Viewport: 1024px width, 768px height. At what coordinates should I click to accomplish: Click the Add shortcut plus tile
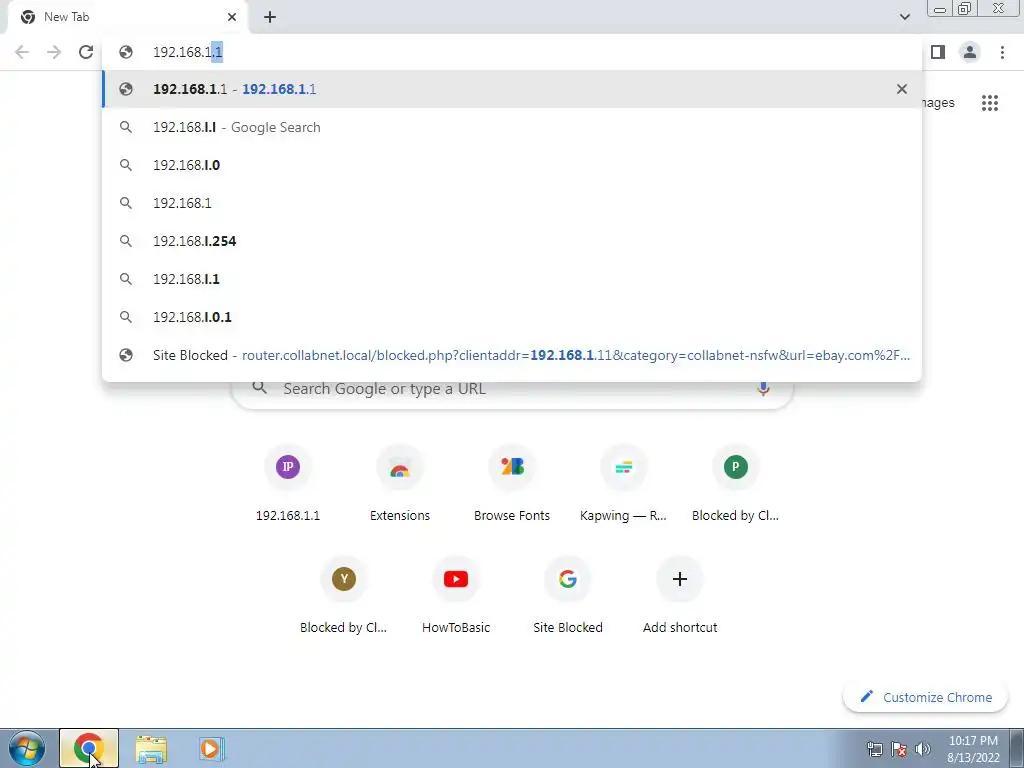point(680,596)
